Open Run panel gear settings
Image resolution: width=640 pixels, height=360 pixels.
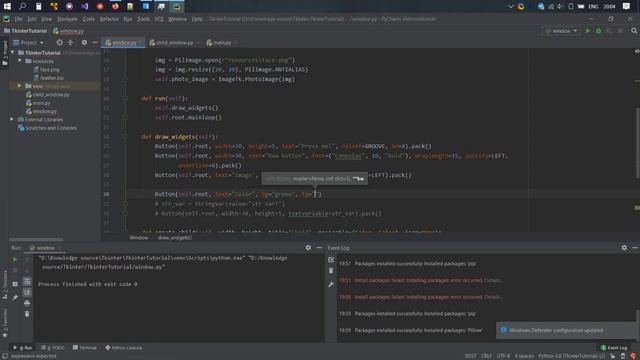(308, 248)
